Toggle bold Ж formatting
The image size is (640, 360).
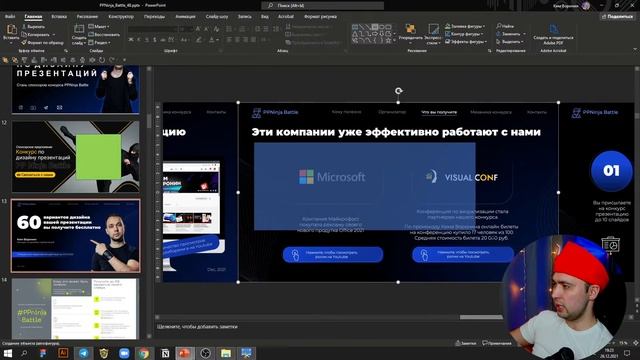pyautogui.click(x=131, y=40)
